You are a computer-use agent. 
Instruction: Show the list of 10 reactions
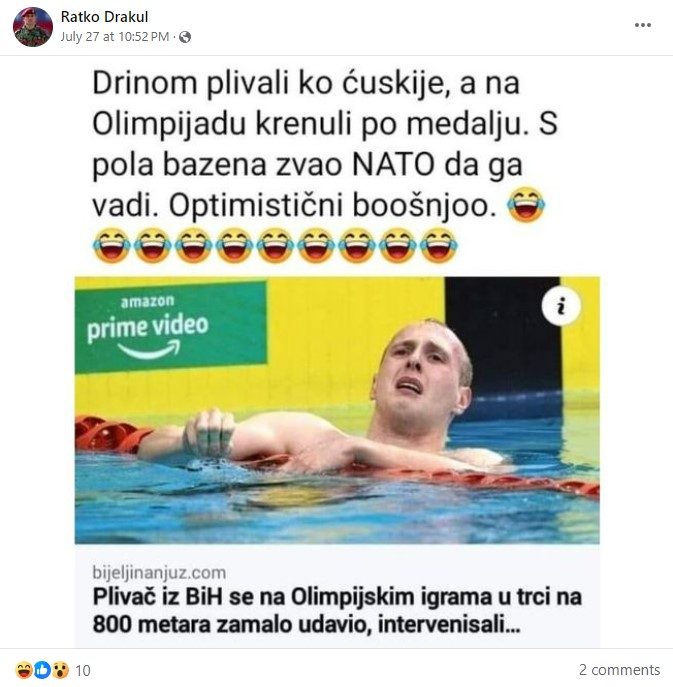coord(83,670)
